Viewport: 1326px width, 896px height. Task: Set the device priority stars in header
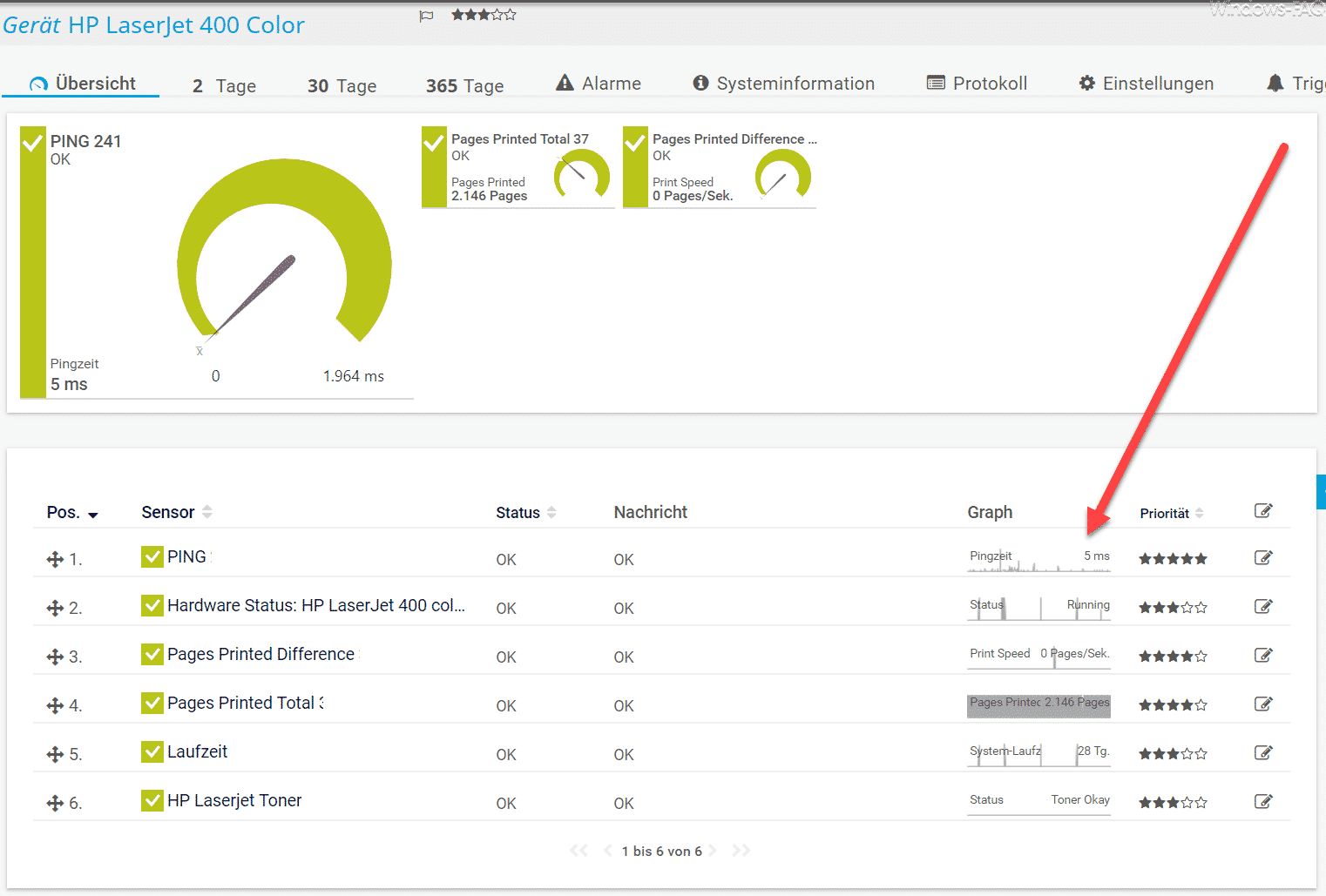pos(484,15)
